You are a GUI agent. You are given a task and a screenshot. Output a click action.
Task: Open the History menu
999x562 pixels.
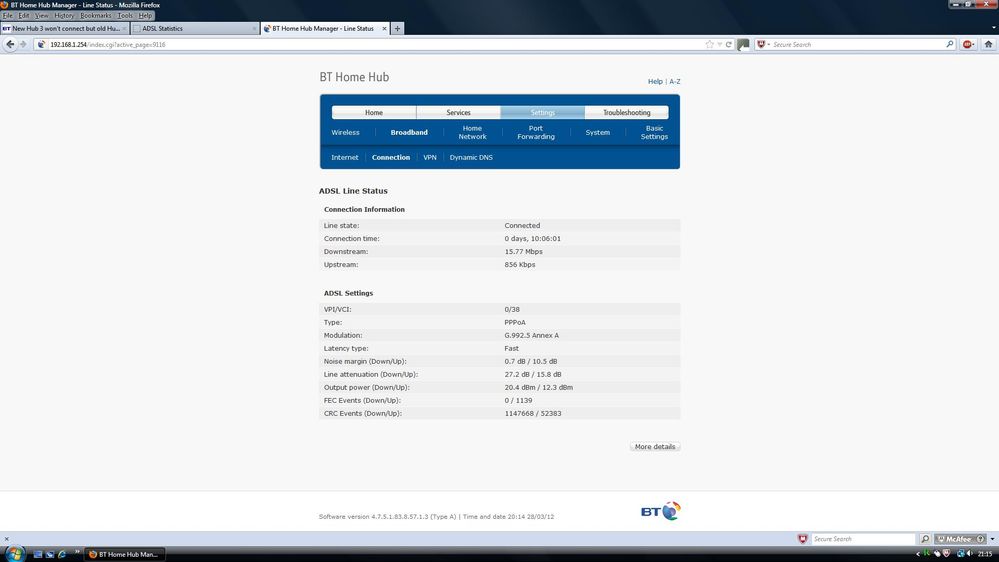[x=64, y=15]
